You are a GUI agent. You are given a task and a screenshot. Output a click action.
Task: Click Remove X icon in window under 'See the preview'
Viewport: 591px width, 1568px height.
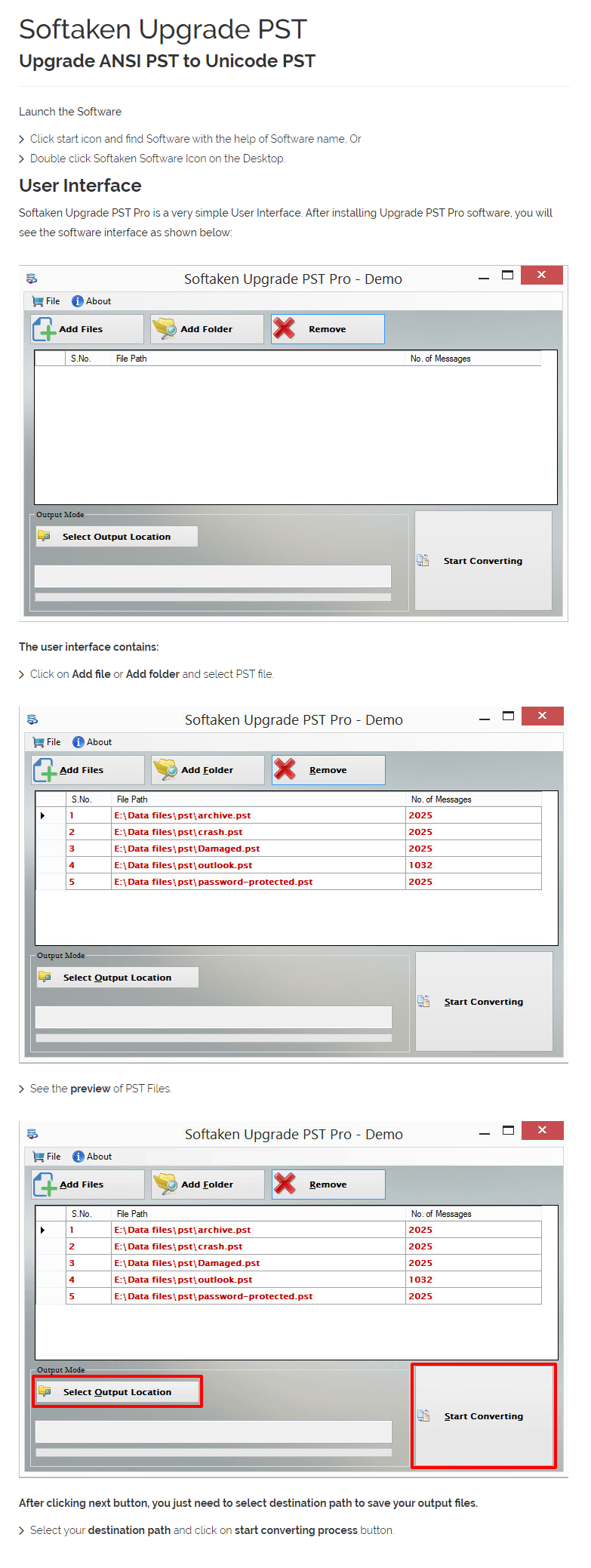point(285,1184)
